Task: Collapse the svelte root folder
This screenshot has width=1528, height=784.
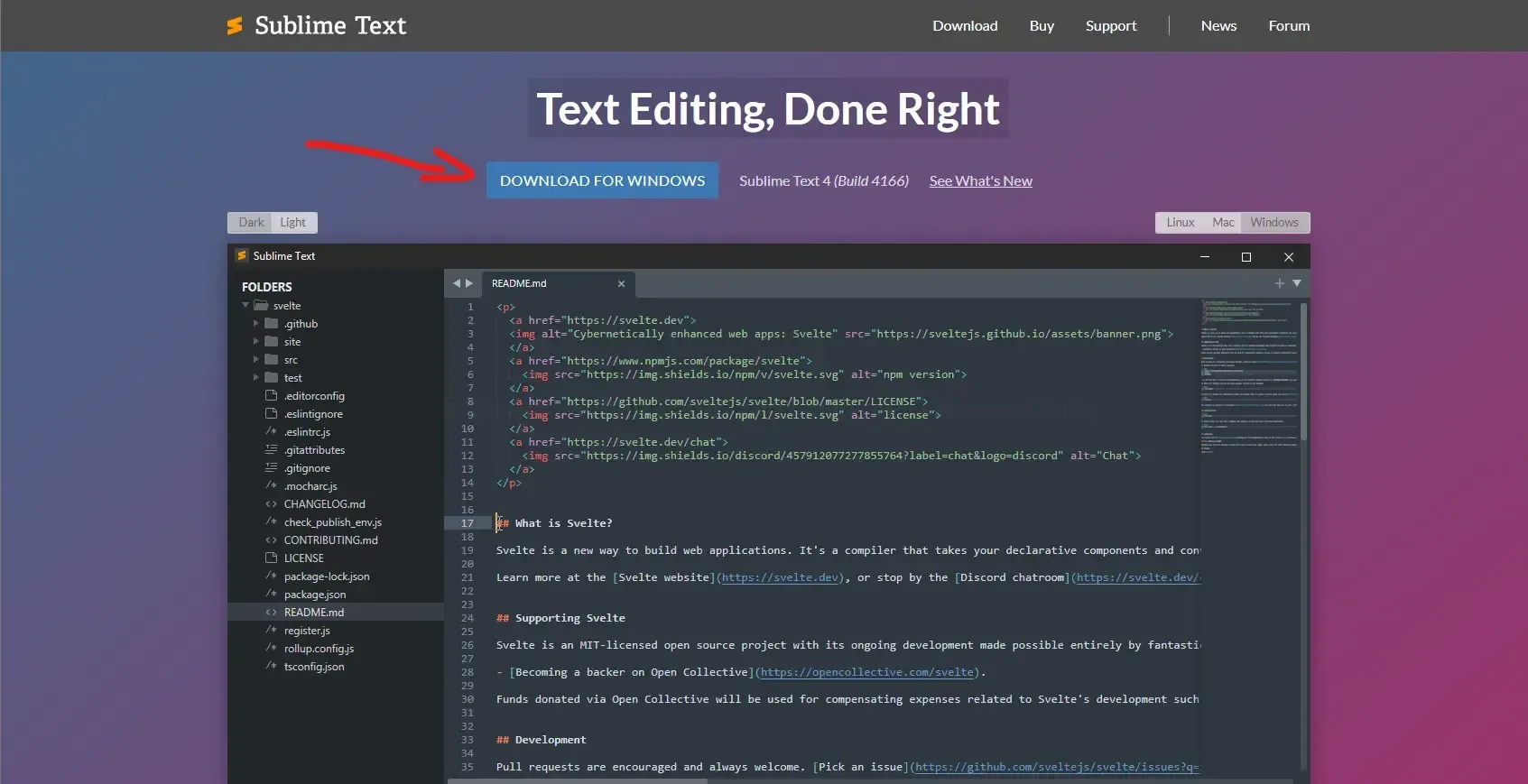Action: [x=245, y=306]
